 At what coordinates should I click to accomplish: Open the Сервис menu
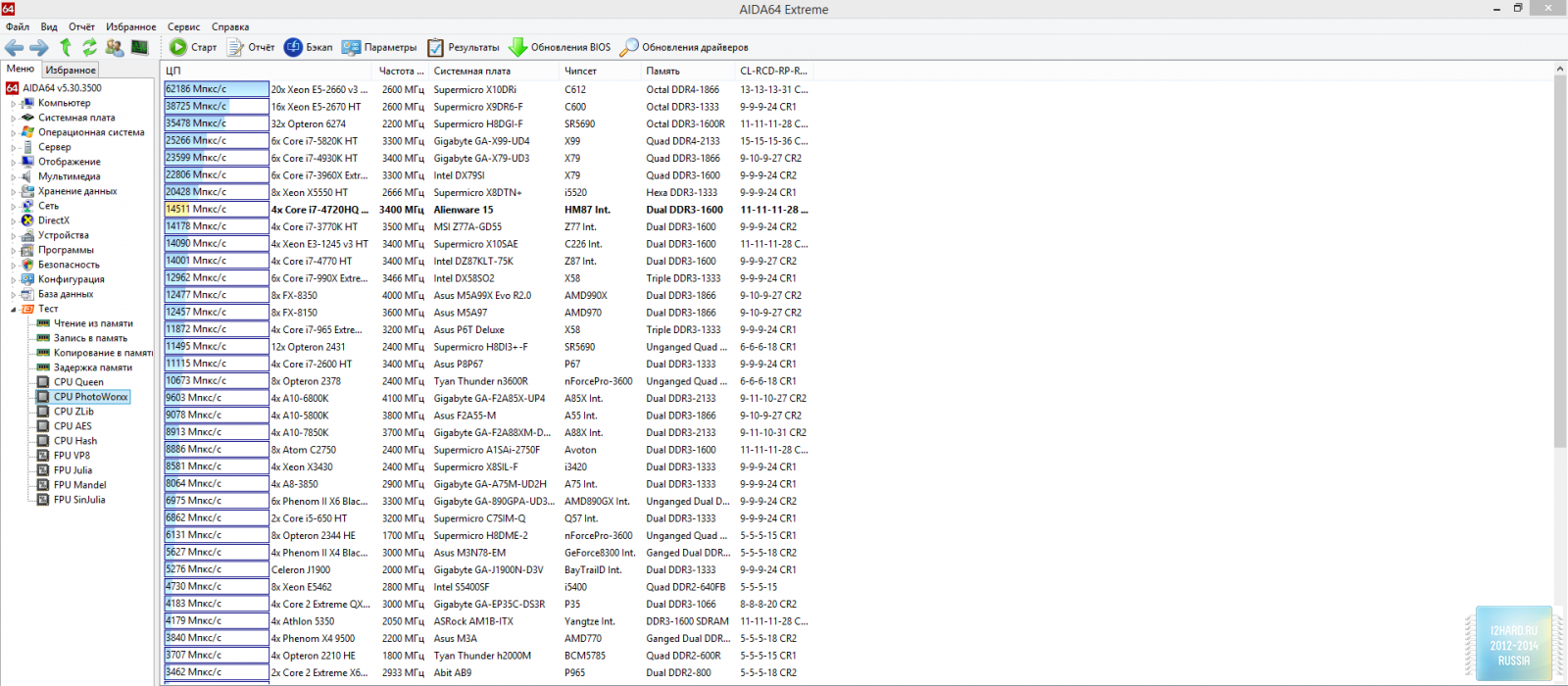tap(183, 26)
